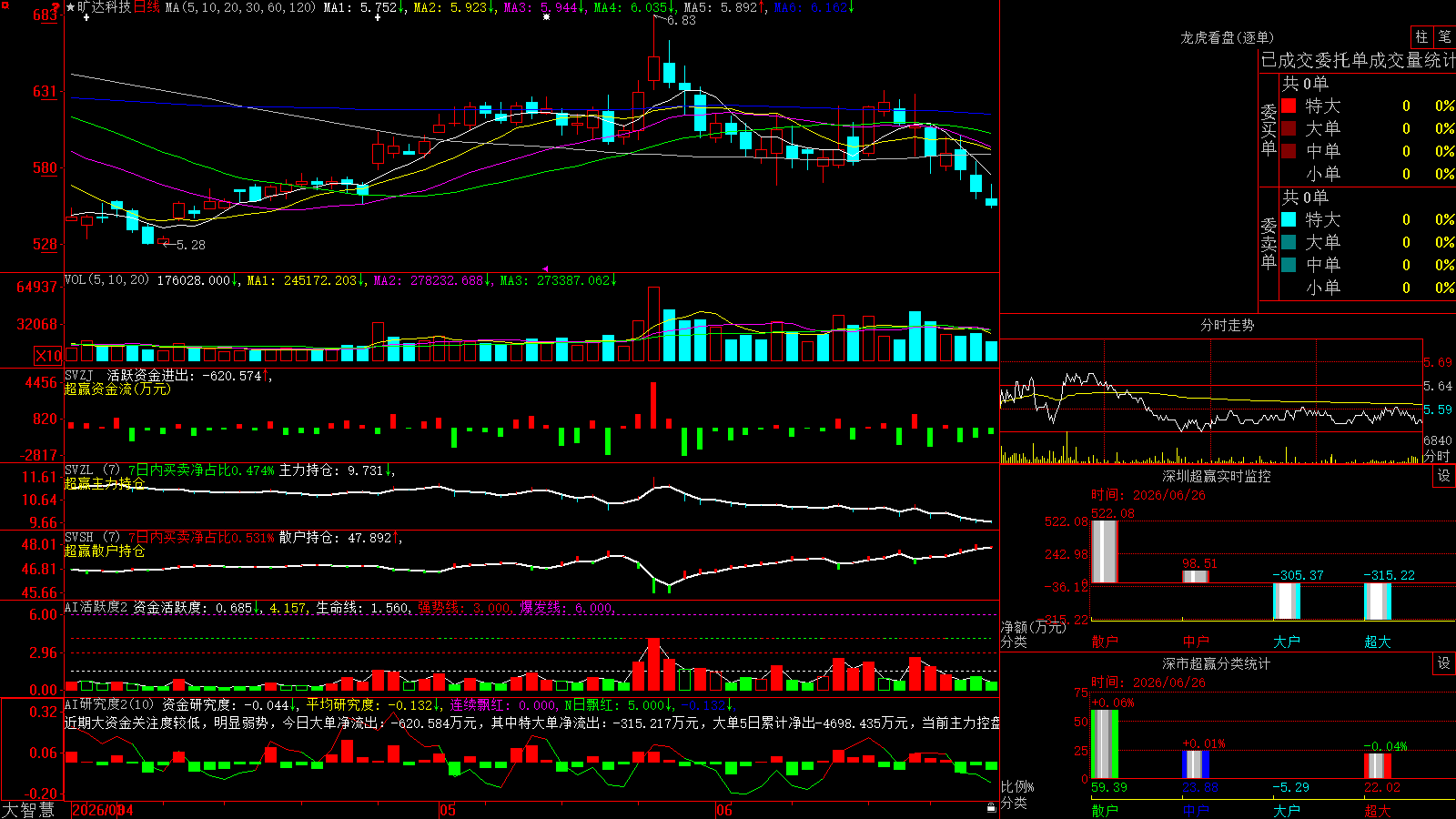The image size is (1456, 819).
Task: Click the 散户 label in 深圳超赢实时监控
Action: click(x=1105, y=642)
